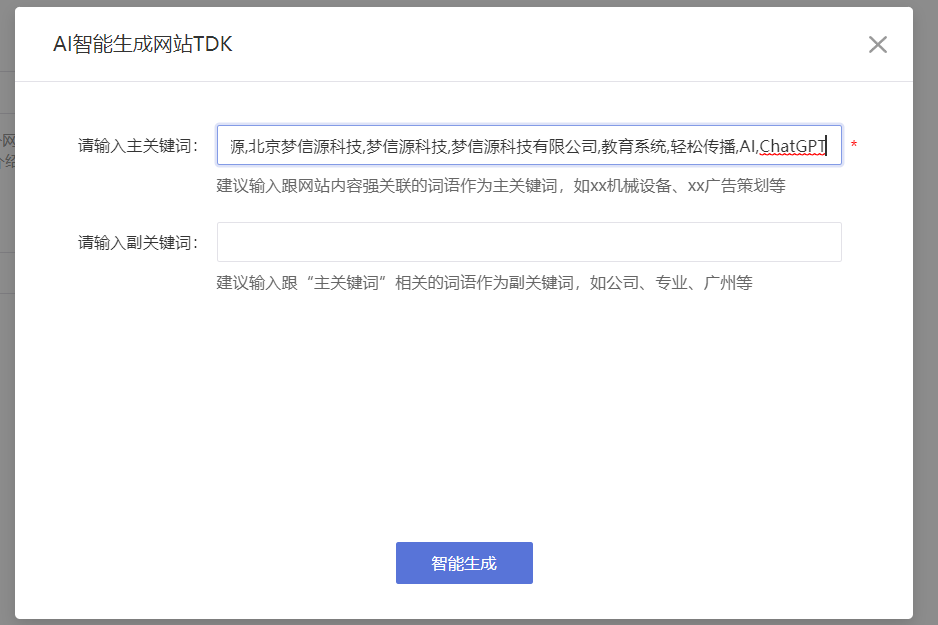Image resolution: width=938 pixels, height=625 pixels.
Task: Click 梦信源科技有限公司 in the keyword input
Action: point(523,146)
